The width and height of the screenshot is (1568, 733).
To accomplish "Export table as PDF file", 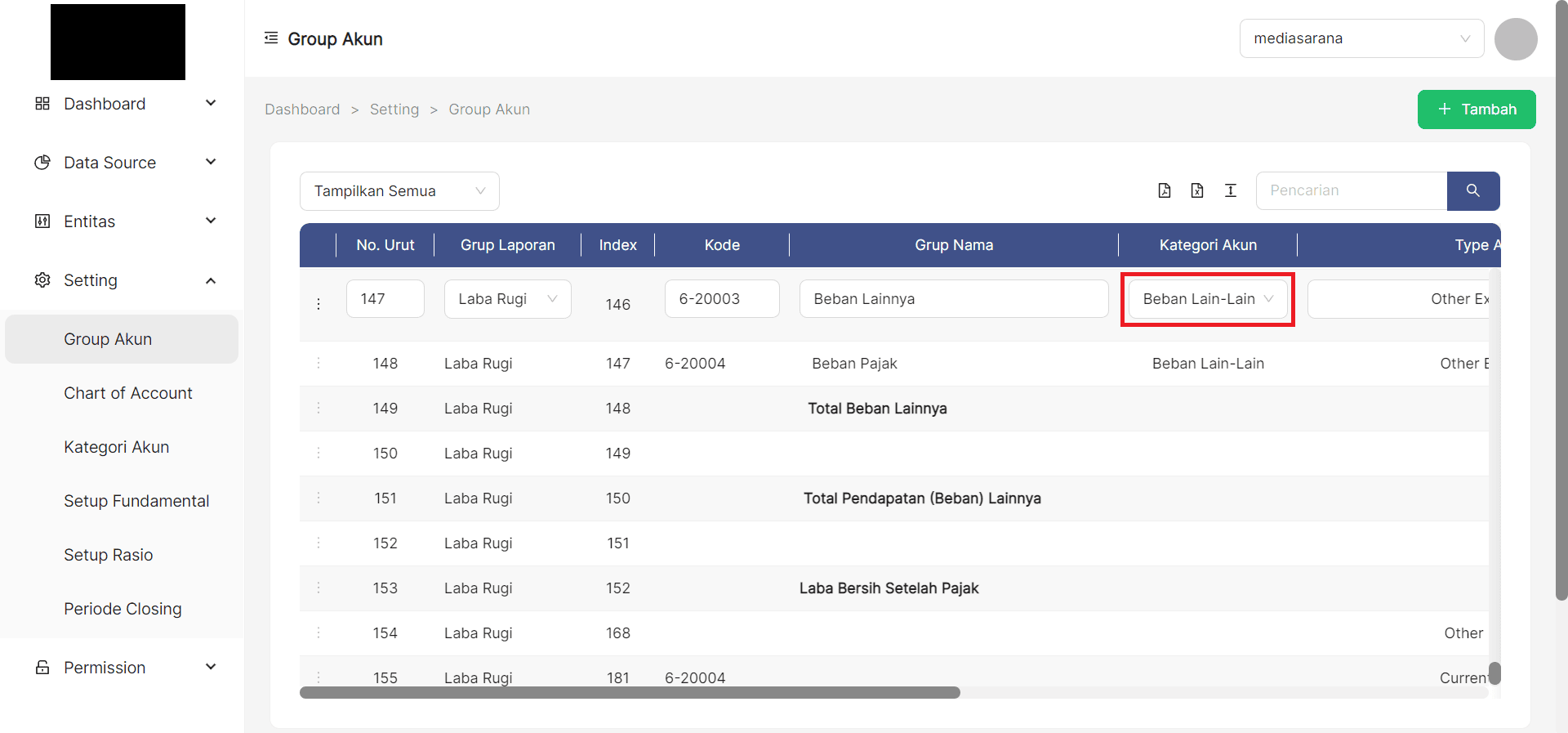I will pos(1165,190).
